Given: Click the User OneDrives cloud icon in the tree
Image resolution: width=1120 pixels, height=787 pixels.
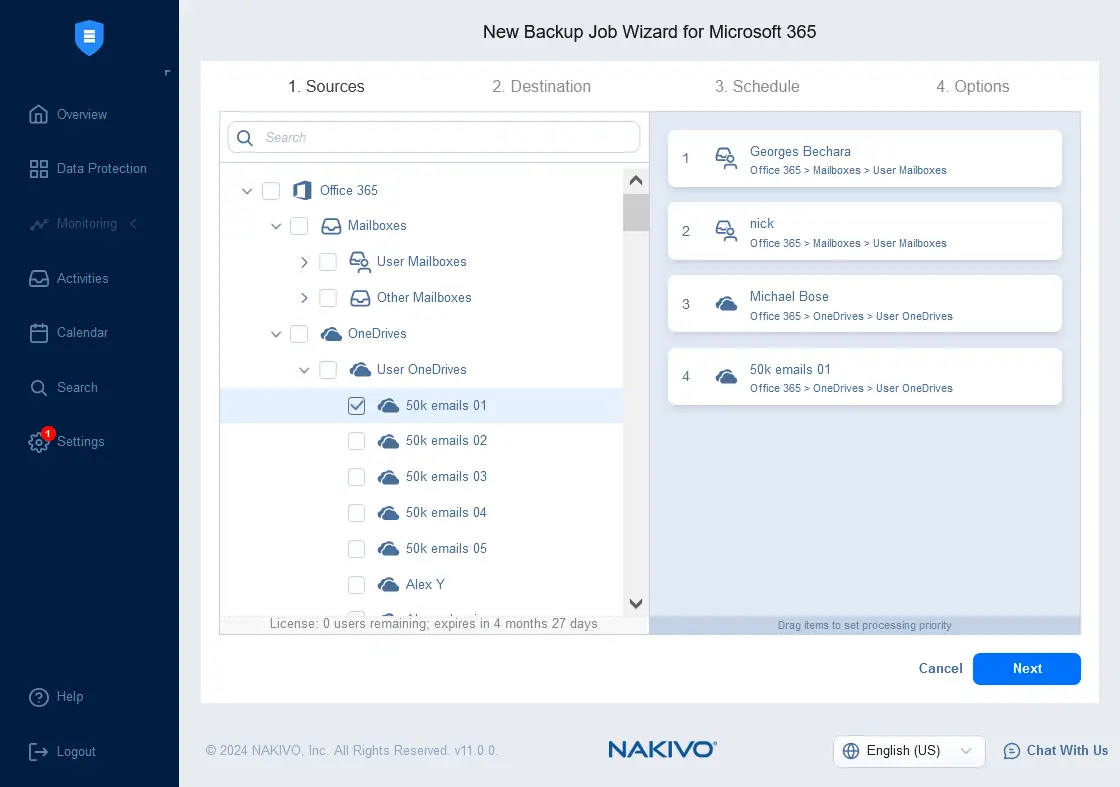Looking at the screenshot, I should 360,369.
